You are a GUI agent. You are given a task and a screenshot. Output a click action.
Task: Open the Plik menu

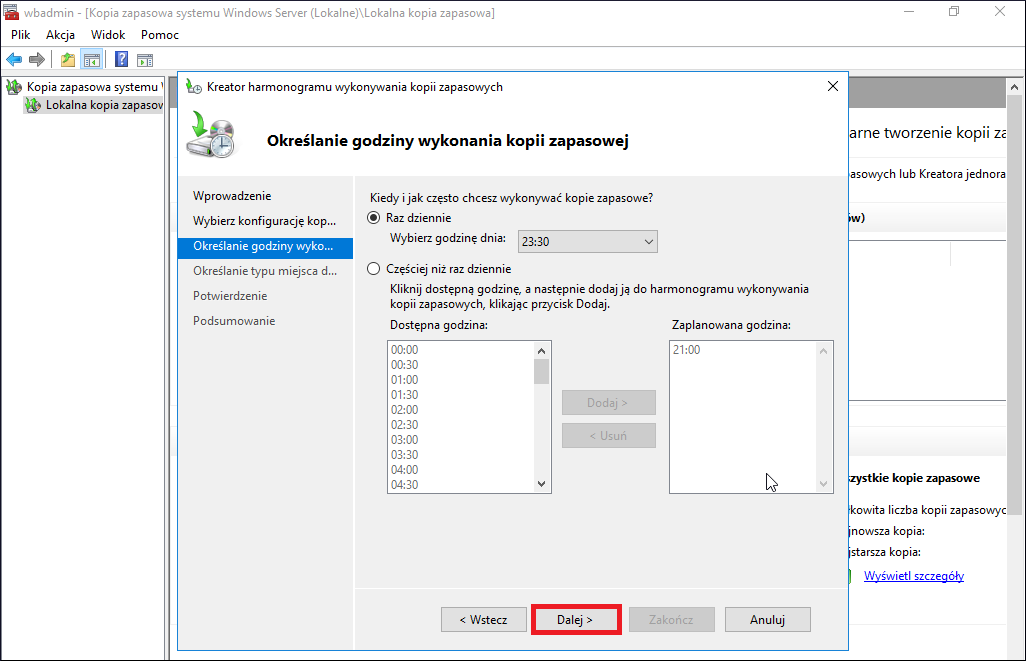click(x=20, y=35)
